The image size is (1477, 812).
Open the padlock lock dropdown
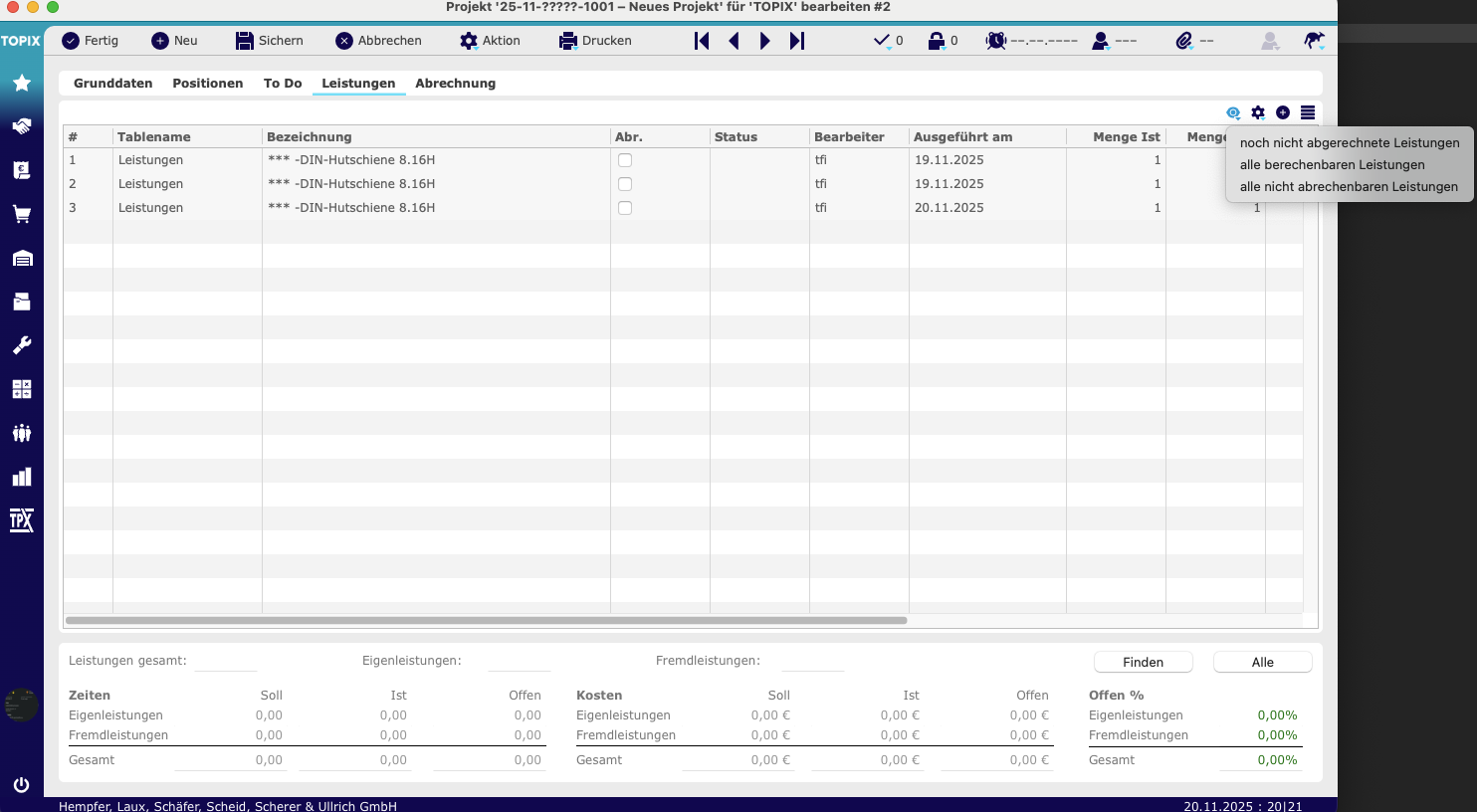click(x=942, y=41)
